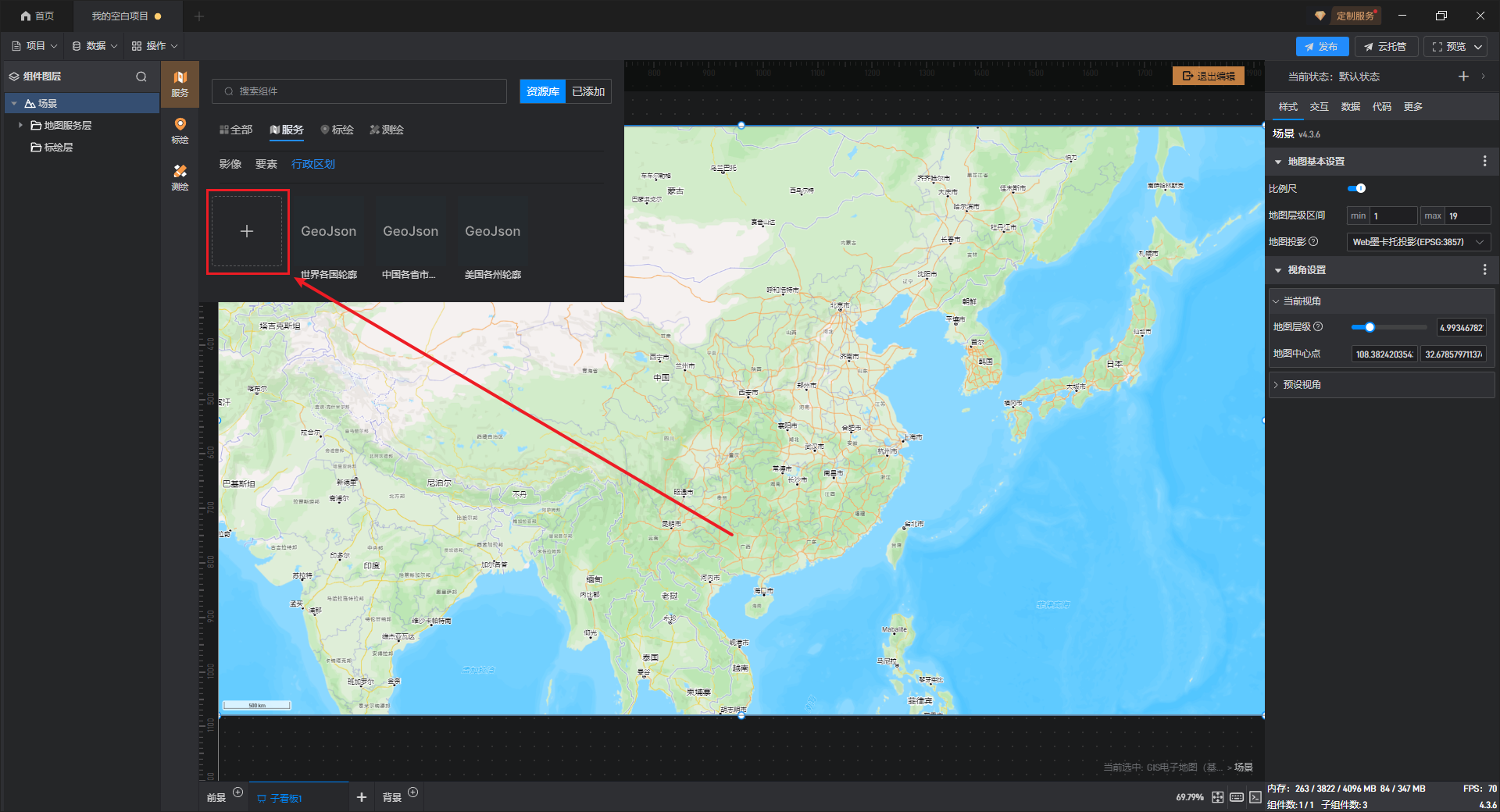Open 视角设置 more options menu
This screenshot has height=812, width=1500.
coord(1484,269)
